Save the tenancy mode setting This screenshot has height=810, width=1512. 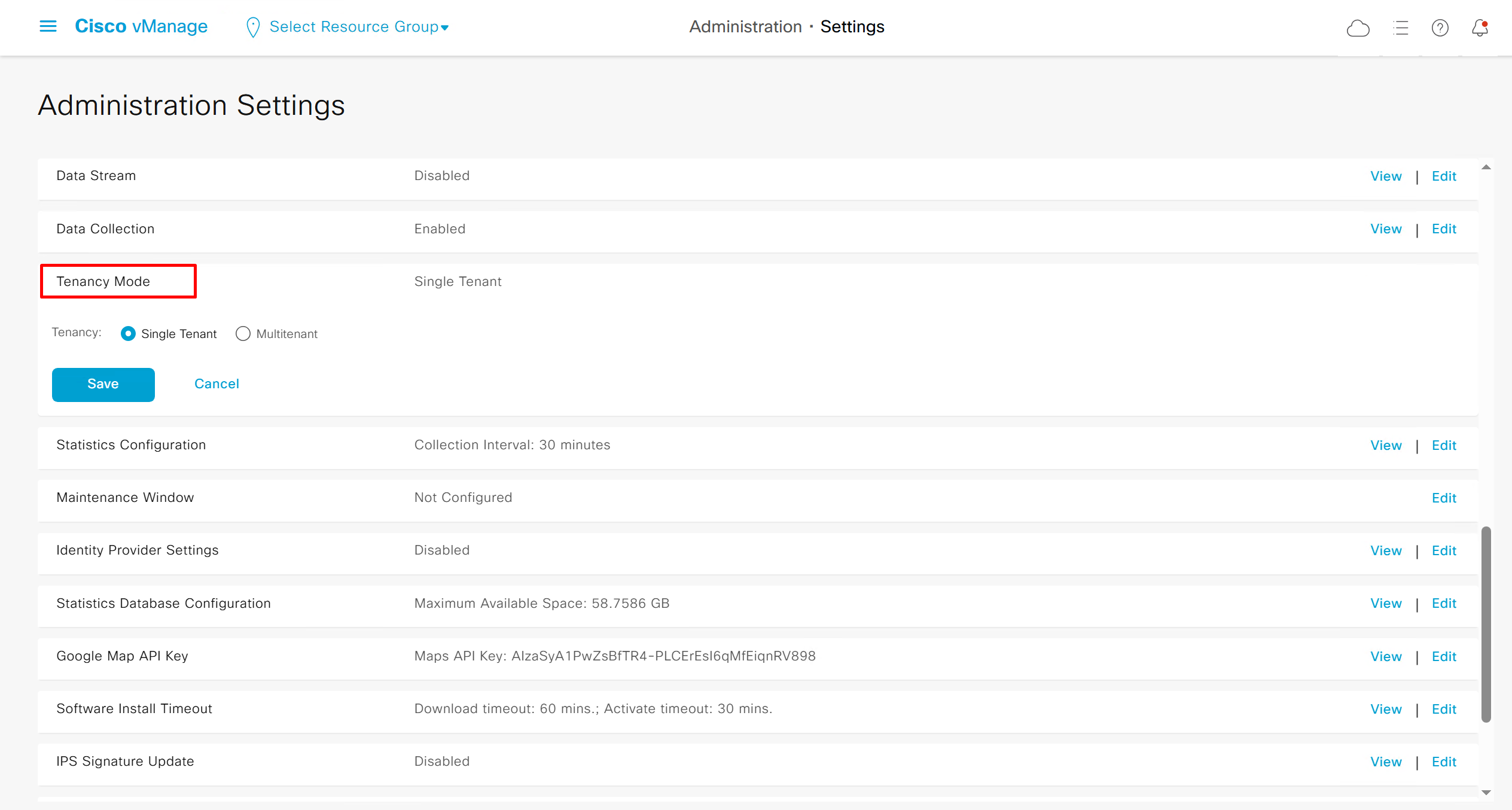coord(103,384)
